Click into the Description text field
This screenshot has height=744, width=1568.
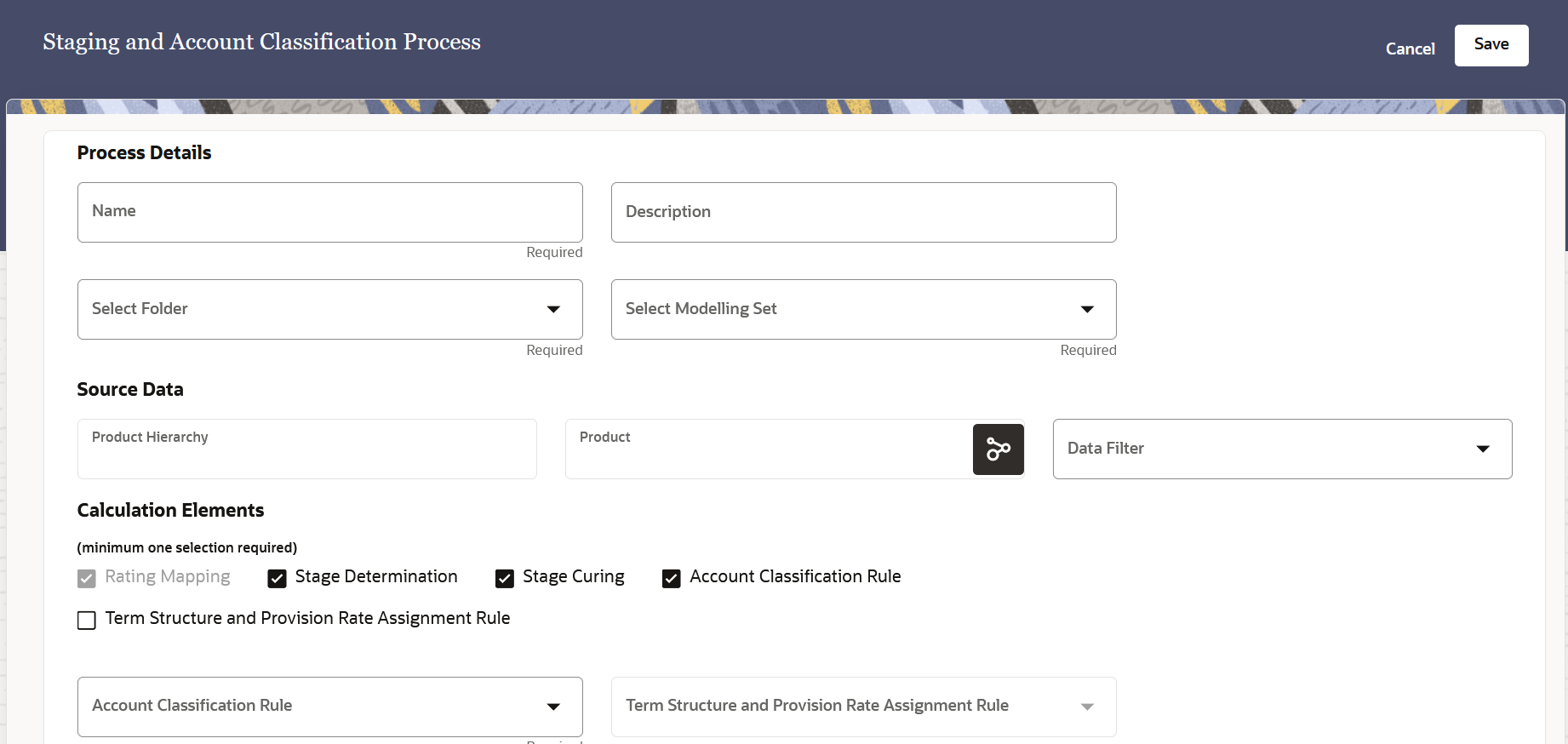(863, 212)
